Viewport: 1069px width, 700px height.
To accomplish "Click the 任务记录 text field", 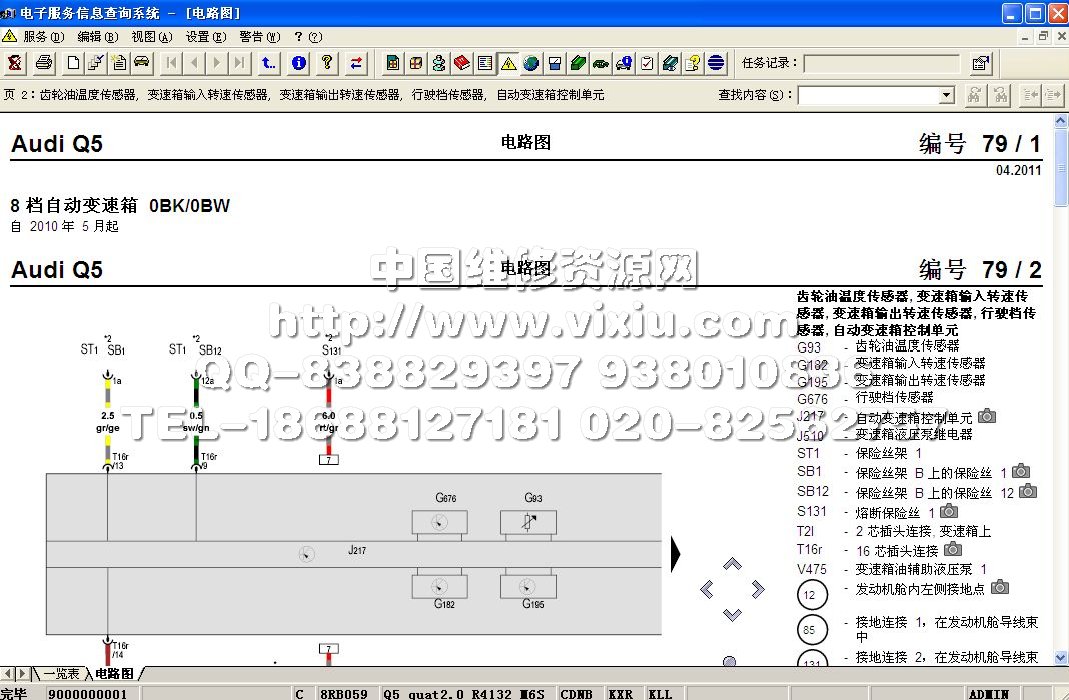I will 883,63.
